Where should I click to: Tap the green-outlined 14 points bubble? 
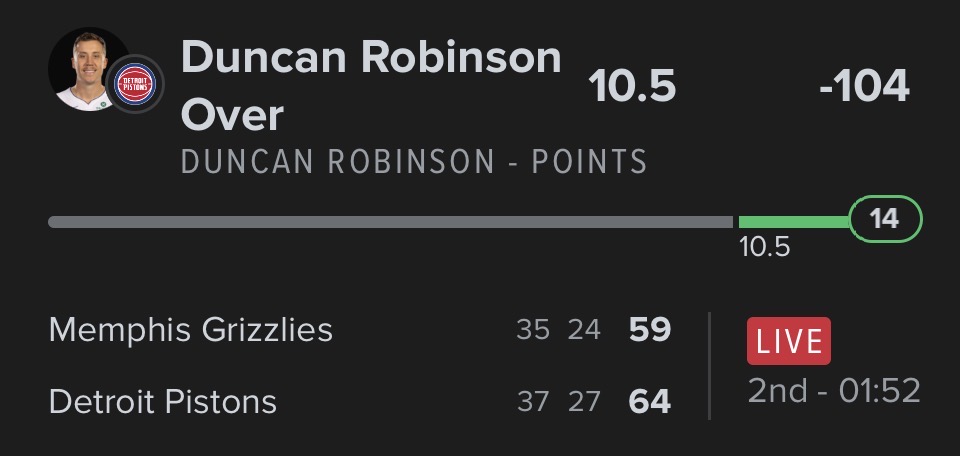click(885, 220)
